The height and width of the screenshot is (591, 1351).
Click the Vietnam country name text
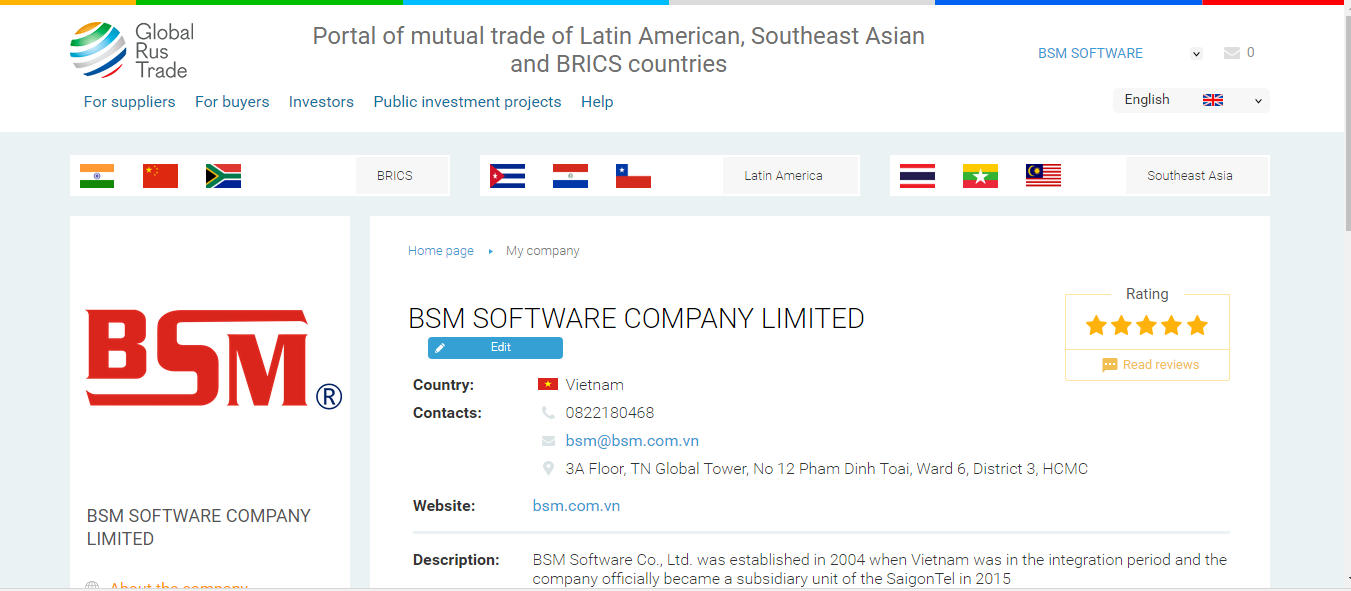595,385
